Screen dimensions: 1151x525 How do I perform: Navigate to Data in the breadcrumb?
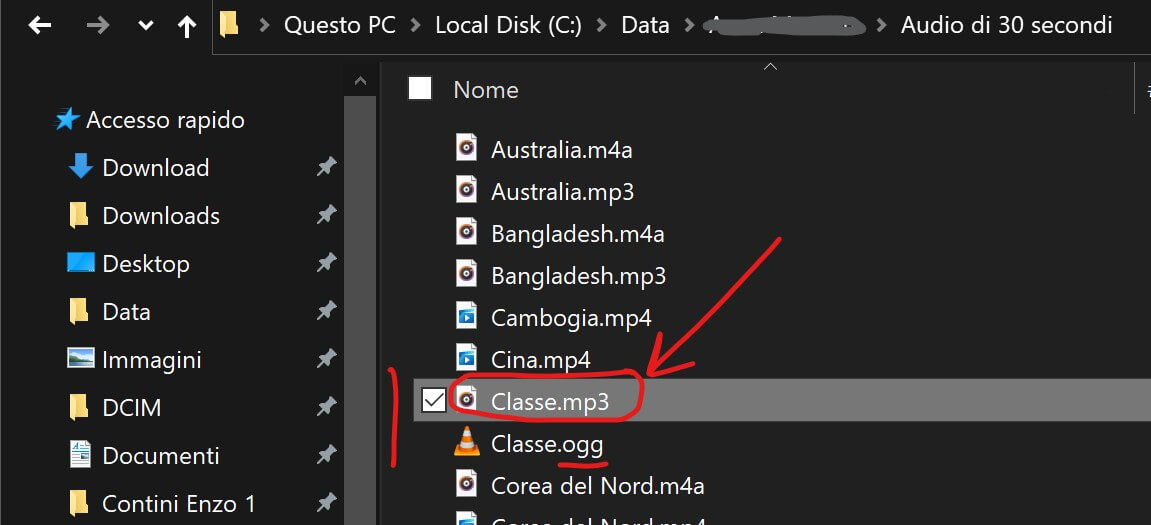[645, 25]
